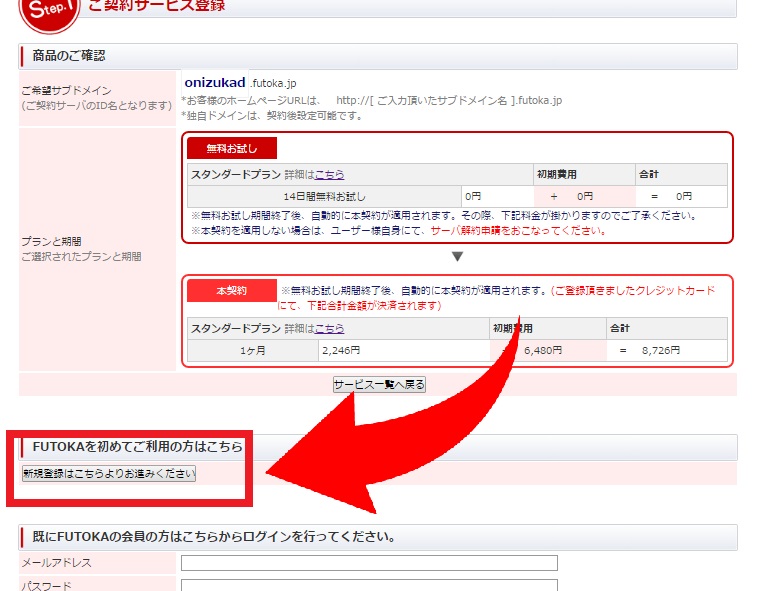Image resolution: width=784 pixels, height=591 pixels.
Task: Click the 無料お試し red label badge
Action: [x=232, y=149]
